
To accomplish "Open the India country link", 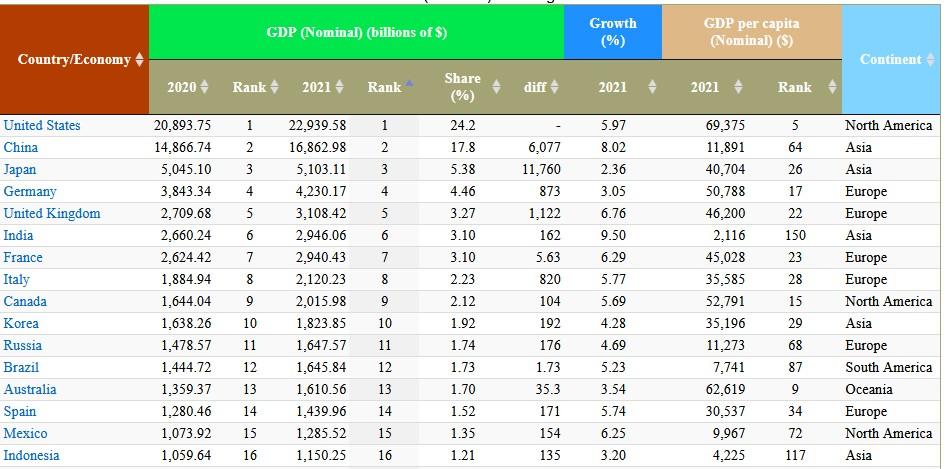I will [x=18, y=235].
